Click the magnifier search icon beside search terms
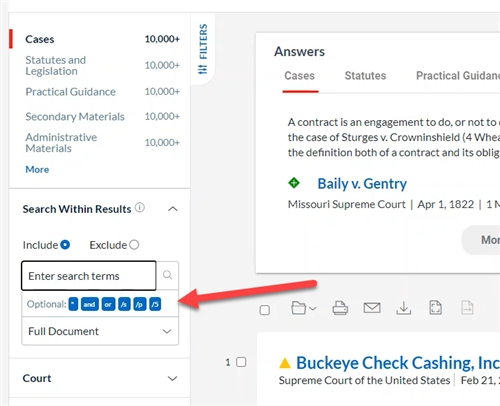The height and width of the screenshot is (406, 500). pos(167,275)
